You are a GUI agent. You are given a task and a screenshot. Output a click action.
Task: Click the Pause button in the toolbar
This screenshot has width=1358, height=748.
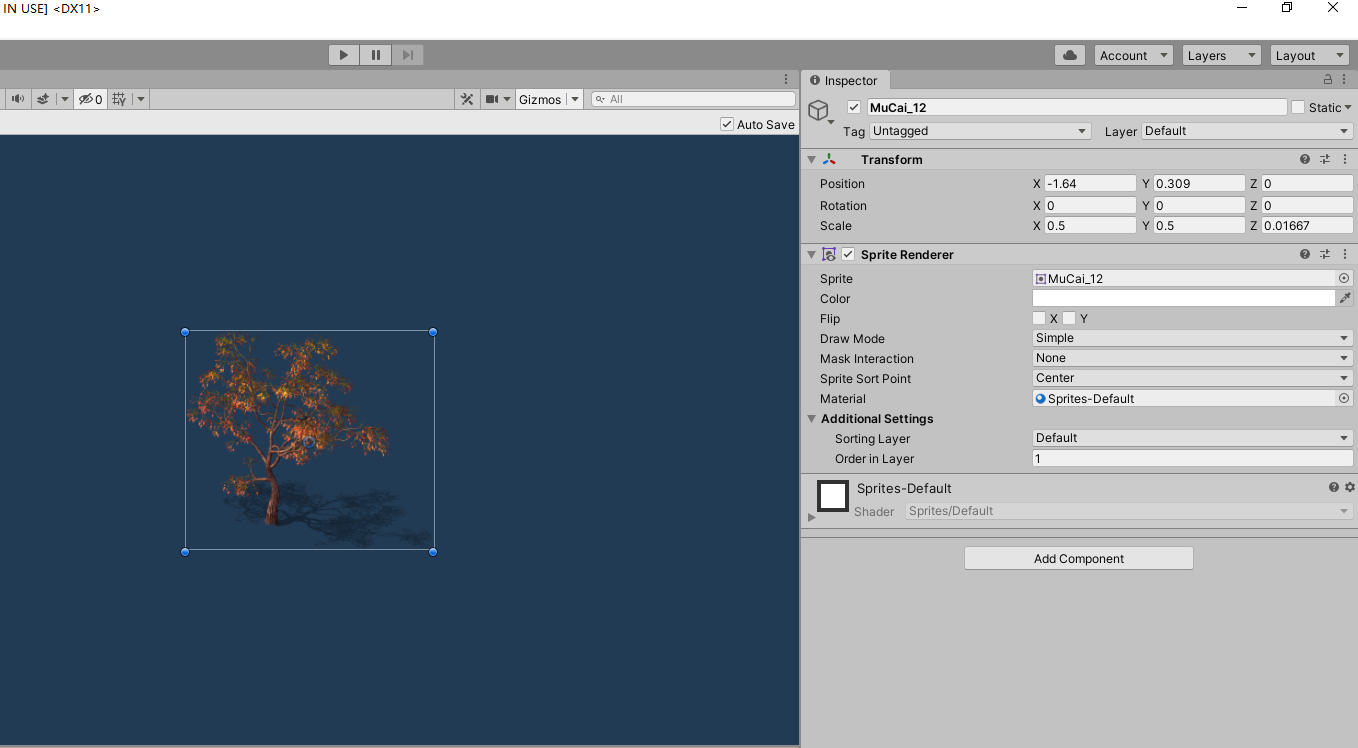[x=375, y=55]
